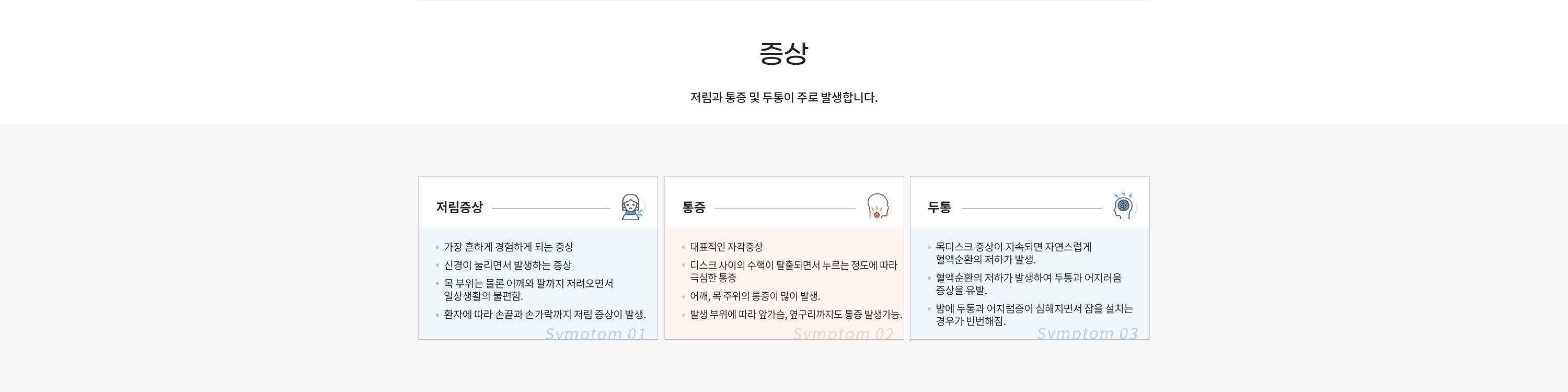The height and width of the screenshot is (392, 1568).
Task: Click the 두통 card title
Action: [x=939, y=207]
